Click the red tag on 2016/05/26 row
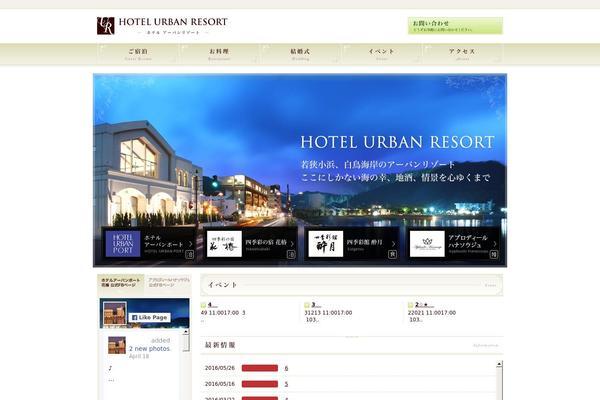This screenshot has width=600, height=400. click(x=260, y=368)
